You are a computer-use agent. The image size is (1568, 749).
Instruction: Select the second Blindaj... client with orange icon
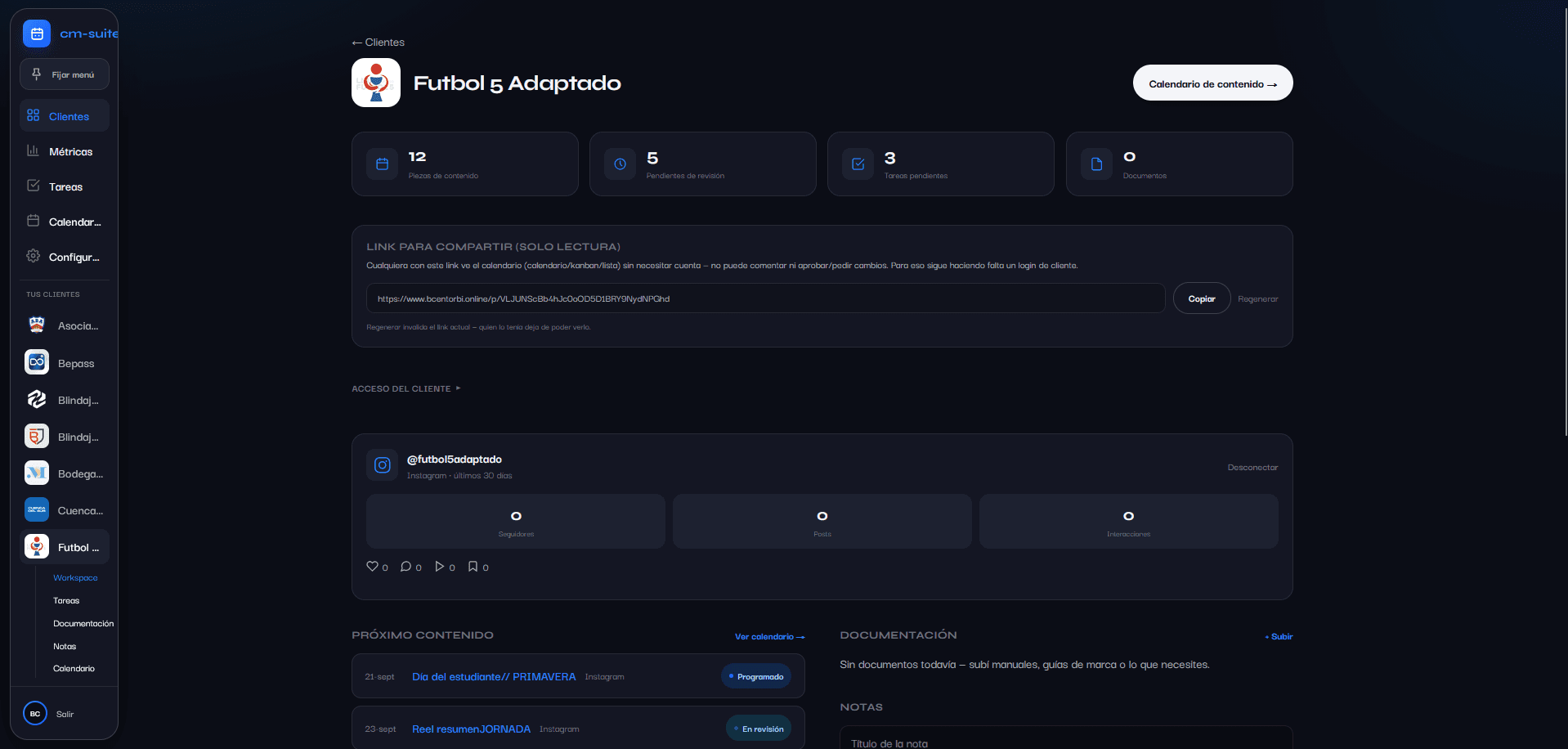(37, 436)
